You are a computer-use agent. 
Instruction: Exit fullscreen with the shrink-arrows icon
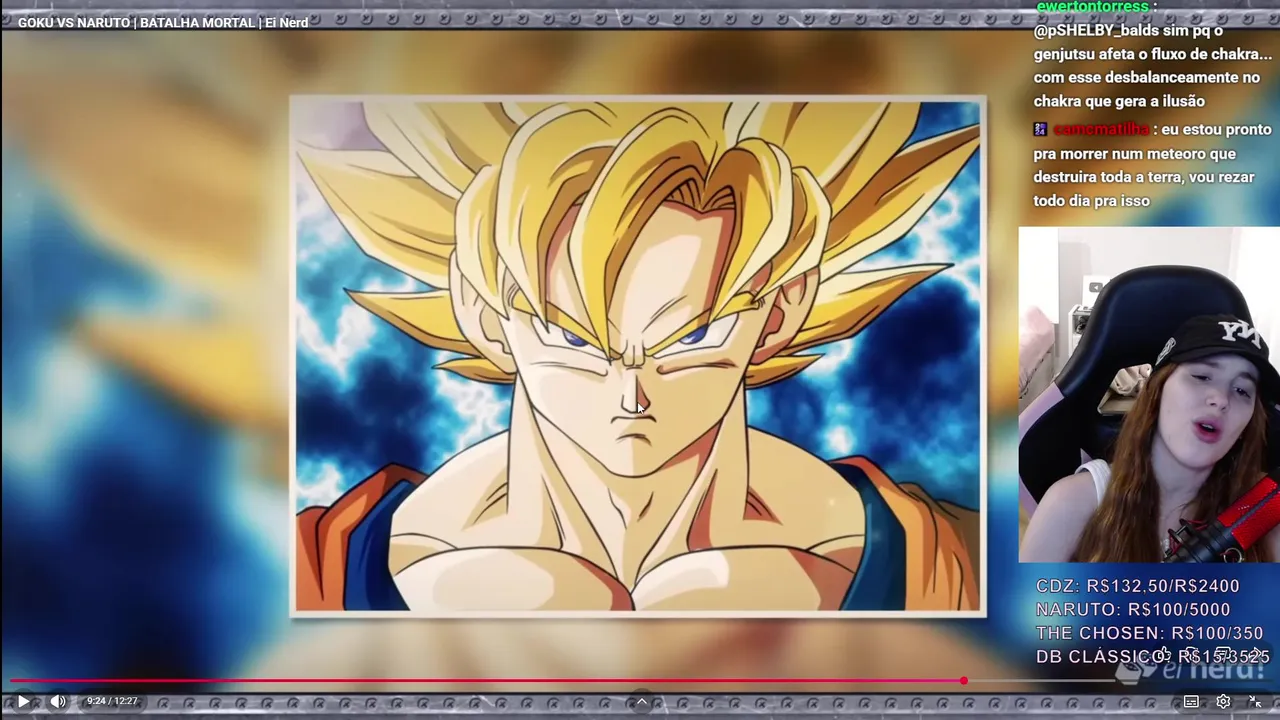click(x=1255, y=701)
